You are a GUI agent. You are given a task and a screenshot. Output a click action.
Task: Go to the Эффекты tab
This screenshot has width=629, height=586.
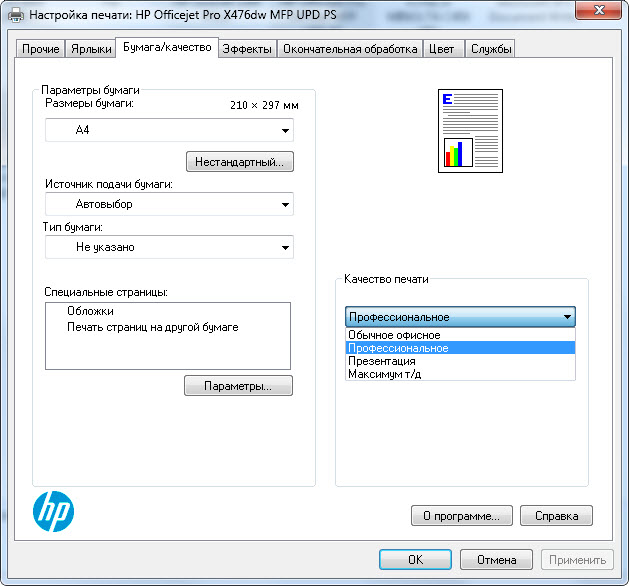(x=247, y=49)
